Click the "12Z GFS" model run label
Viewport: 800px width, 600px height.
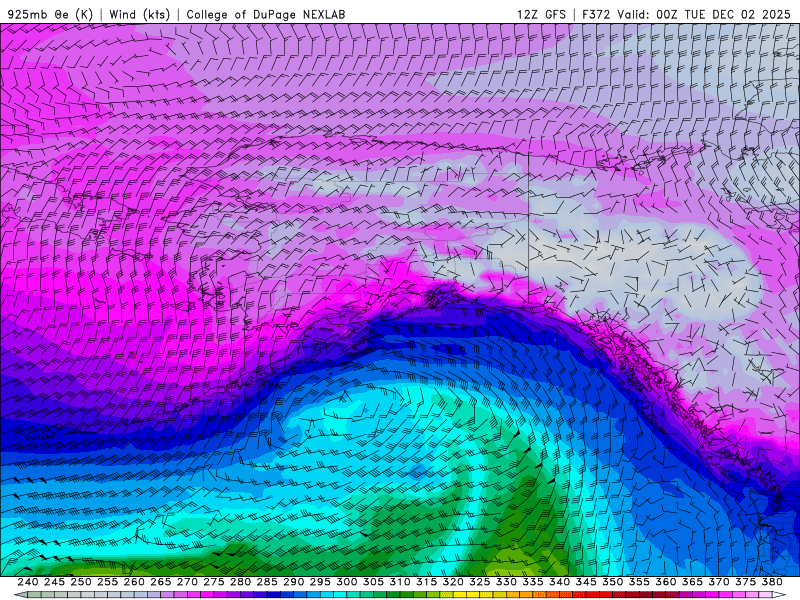coord(541,14)
